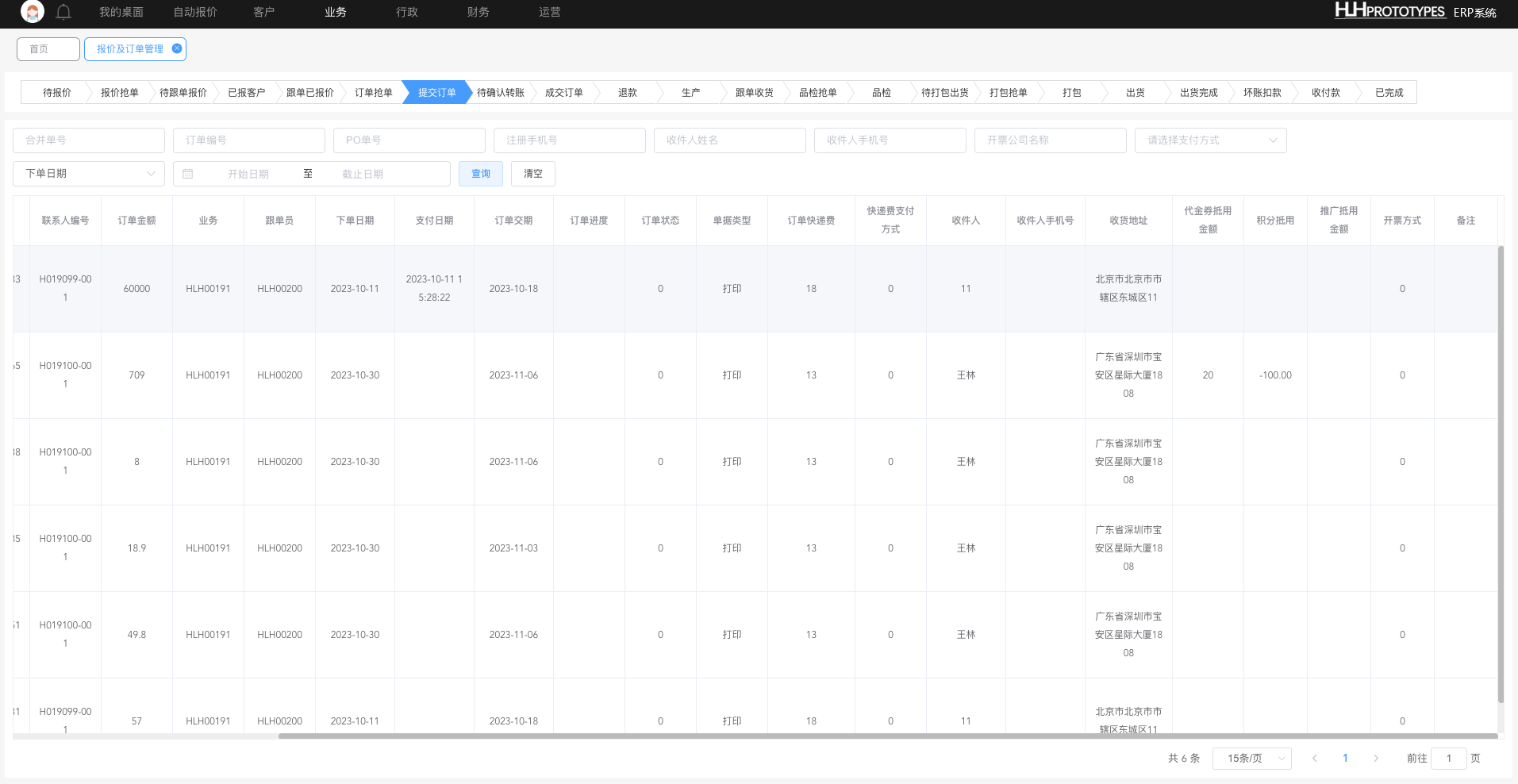Image resolution: width=1518 pixels, height=784 pixels.
Task: Select the 待确认转账 workflow step
Action: coord(501,93)
